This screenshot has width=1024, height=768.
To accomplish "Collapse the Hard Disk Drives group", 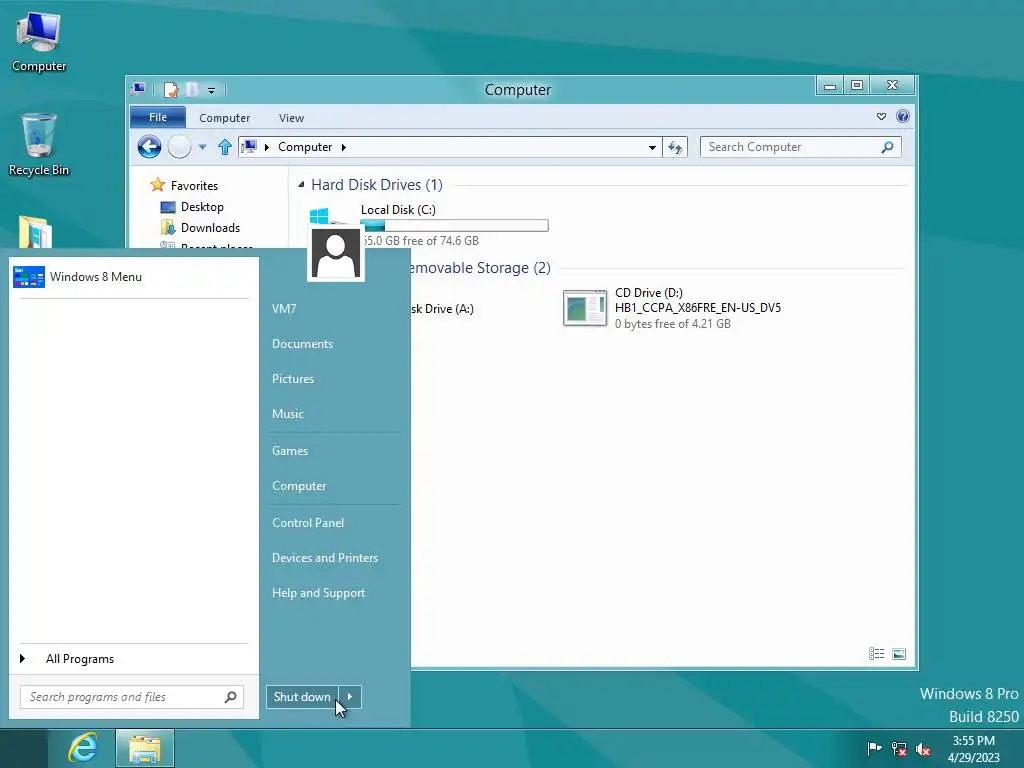I will 301,185.
